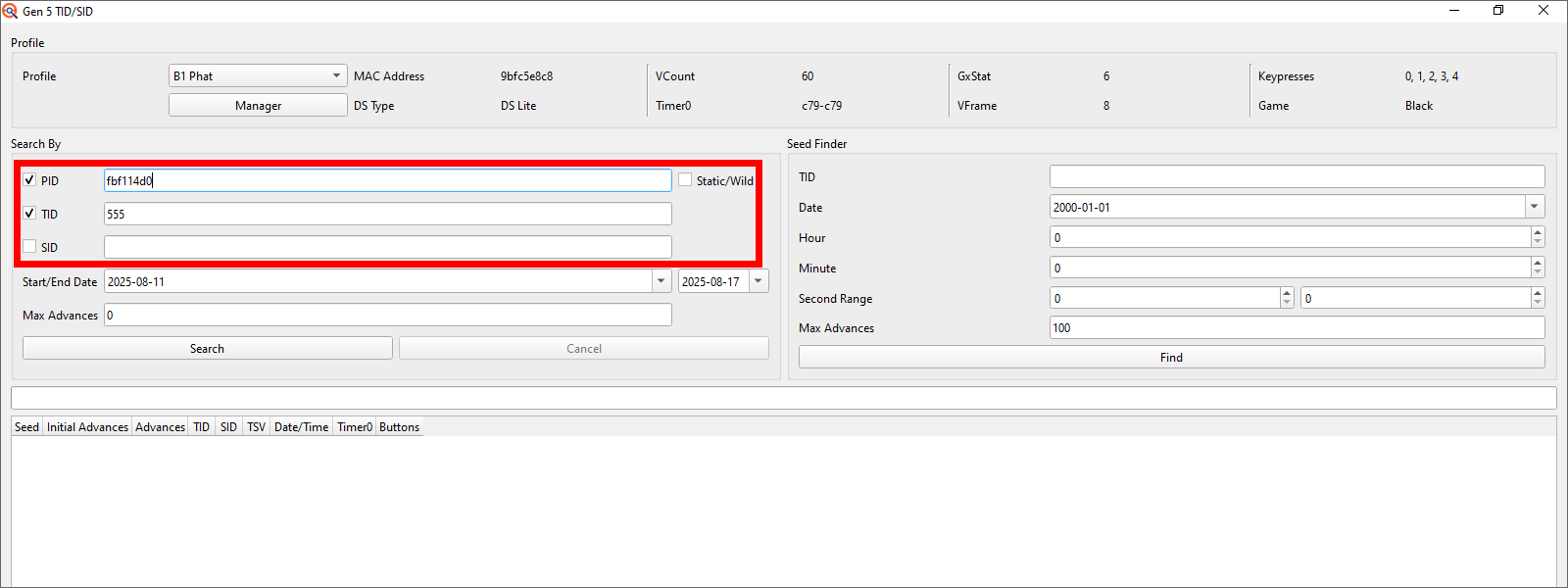Click the Advances column header
1568x588 pixels.
pyautogui.click(x=161, y=426)
